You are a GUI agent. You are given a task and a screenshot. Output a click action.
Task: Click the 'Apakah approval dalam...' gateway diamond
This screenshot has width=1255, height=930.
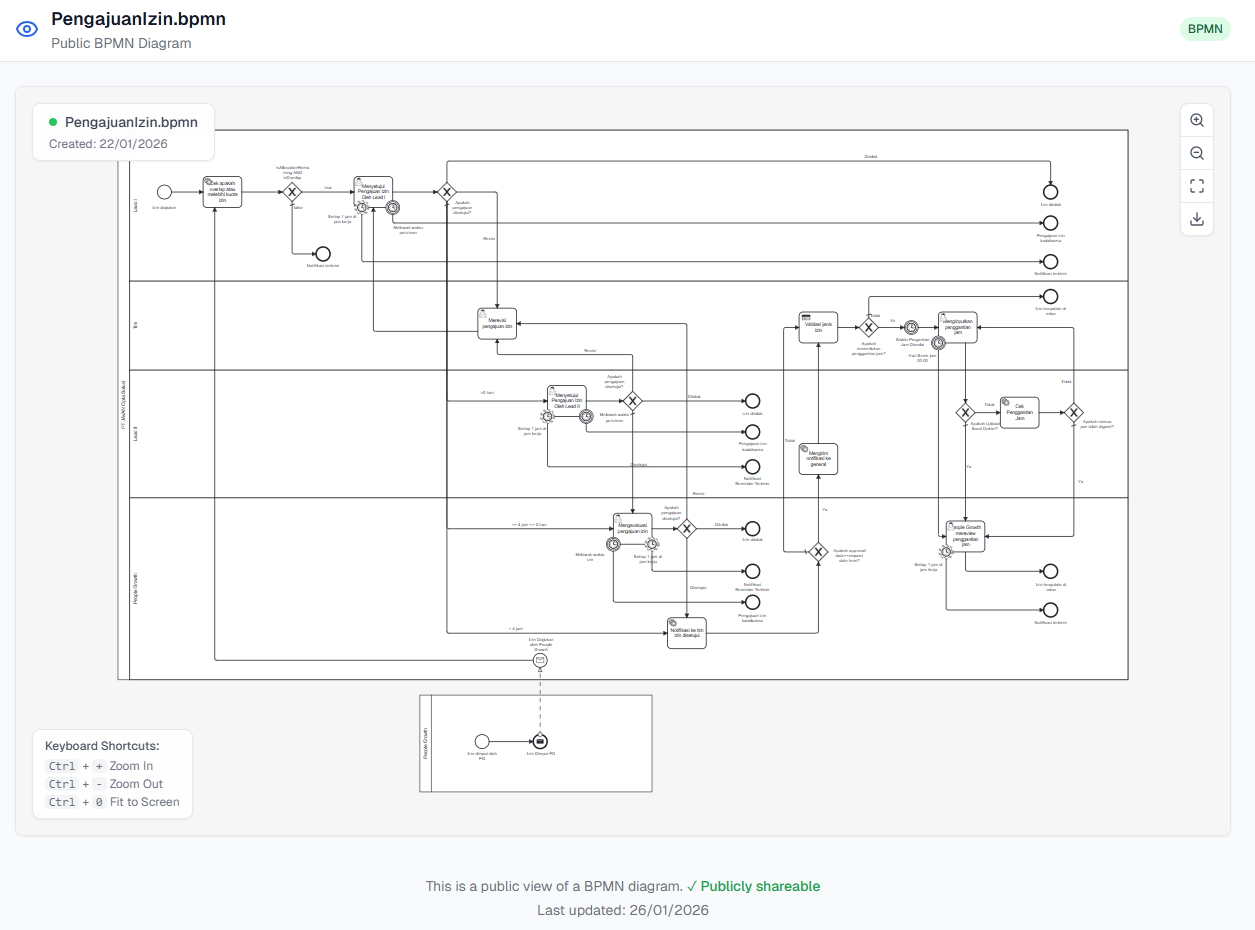pos(818,551)
